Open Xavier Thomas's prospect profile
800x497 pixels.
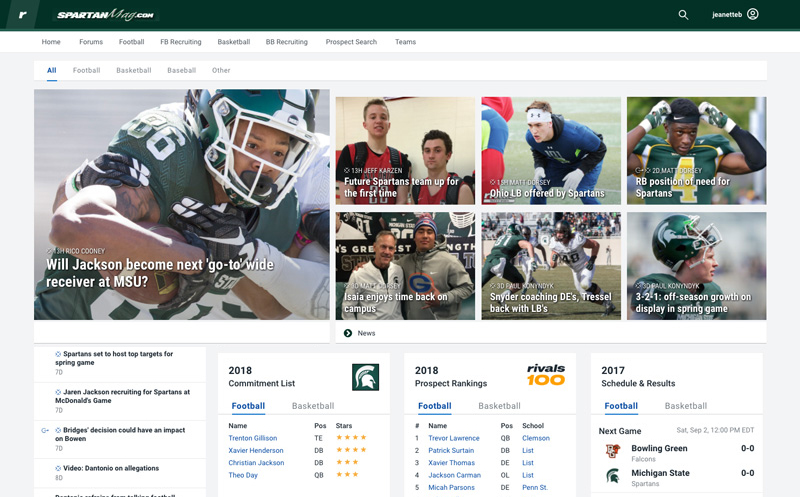[x=452, y=462]
